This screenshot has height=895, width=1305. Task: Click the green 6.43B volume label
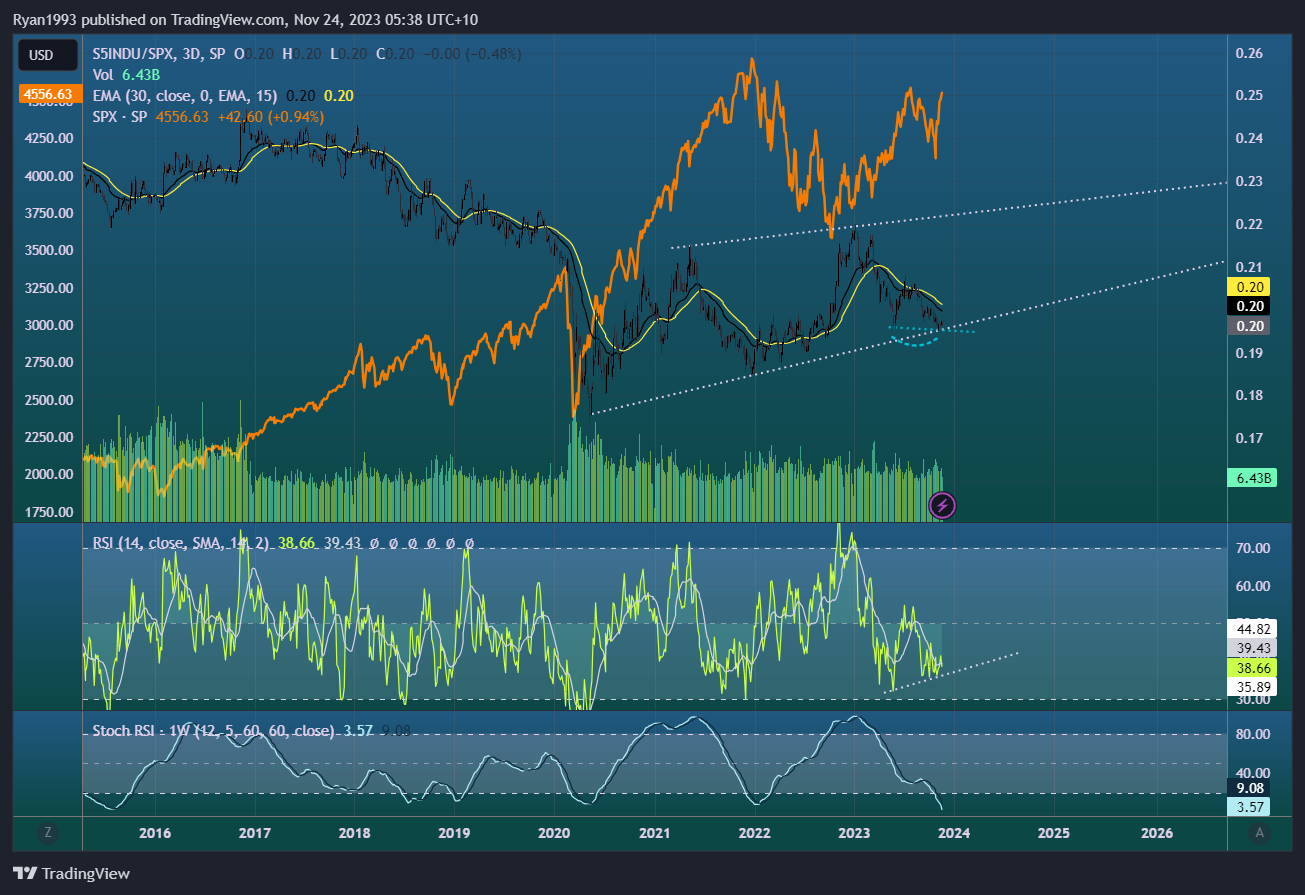(x=1253, y=479)
